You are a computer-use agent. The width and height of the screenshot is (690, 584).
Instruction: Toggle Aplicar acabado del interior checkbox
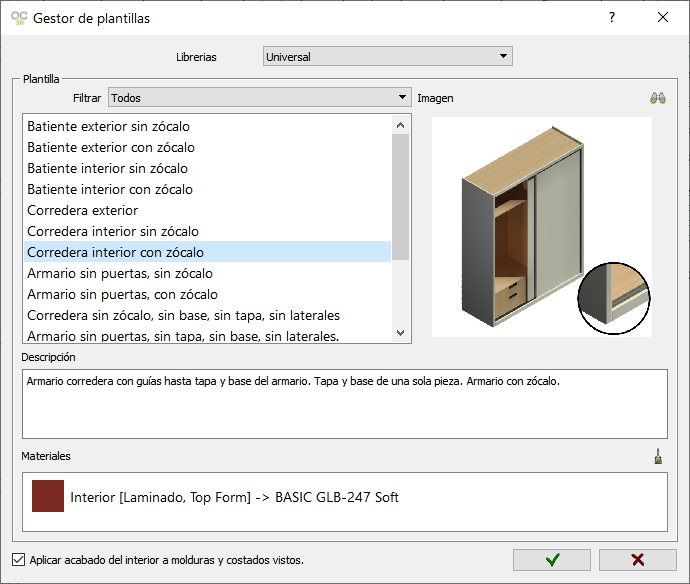(x=18, y=560)
